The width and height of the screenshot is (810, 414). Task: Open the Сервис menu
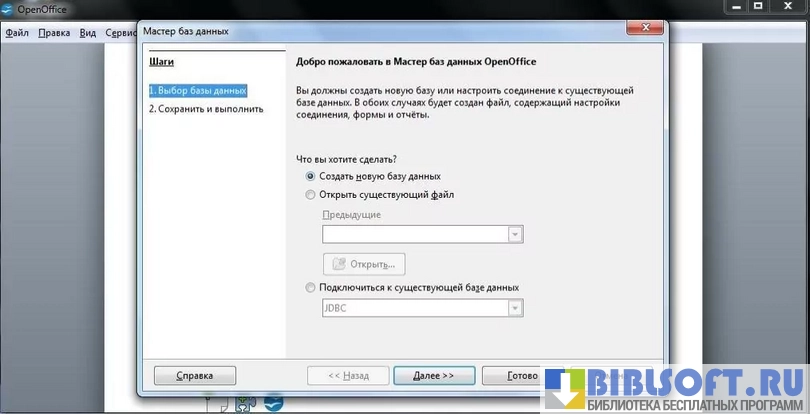pos(120,32)
